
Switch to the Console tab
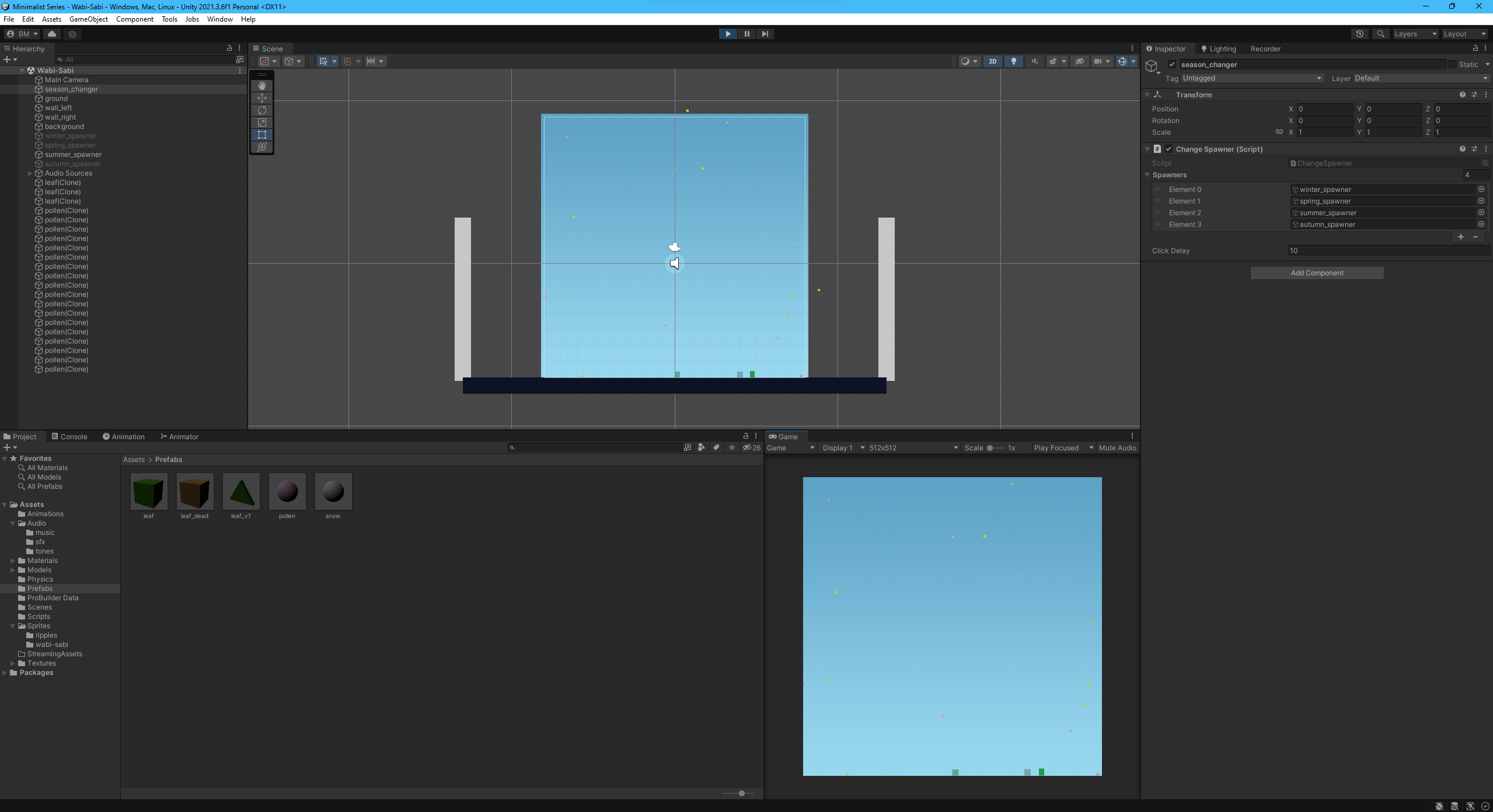(69, 436)
